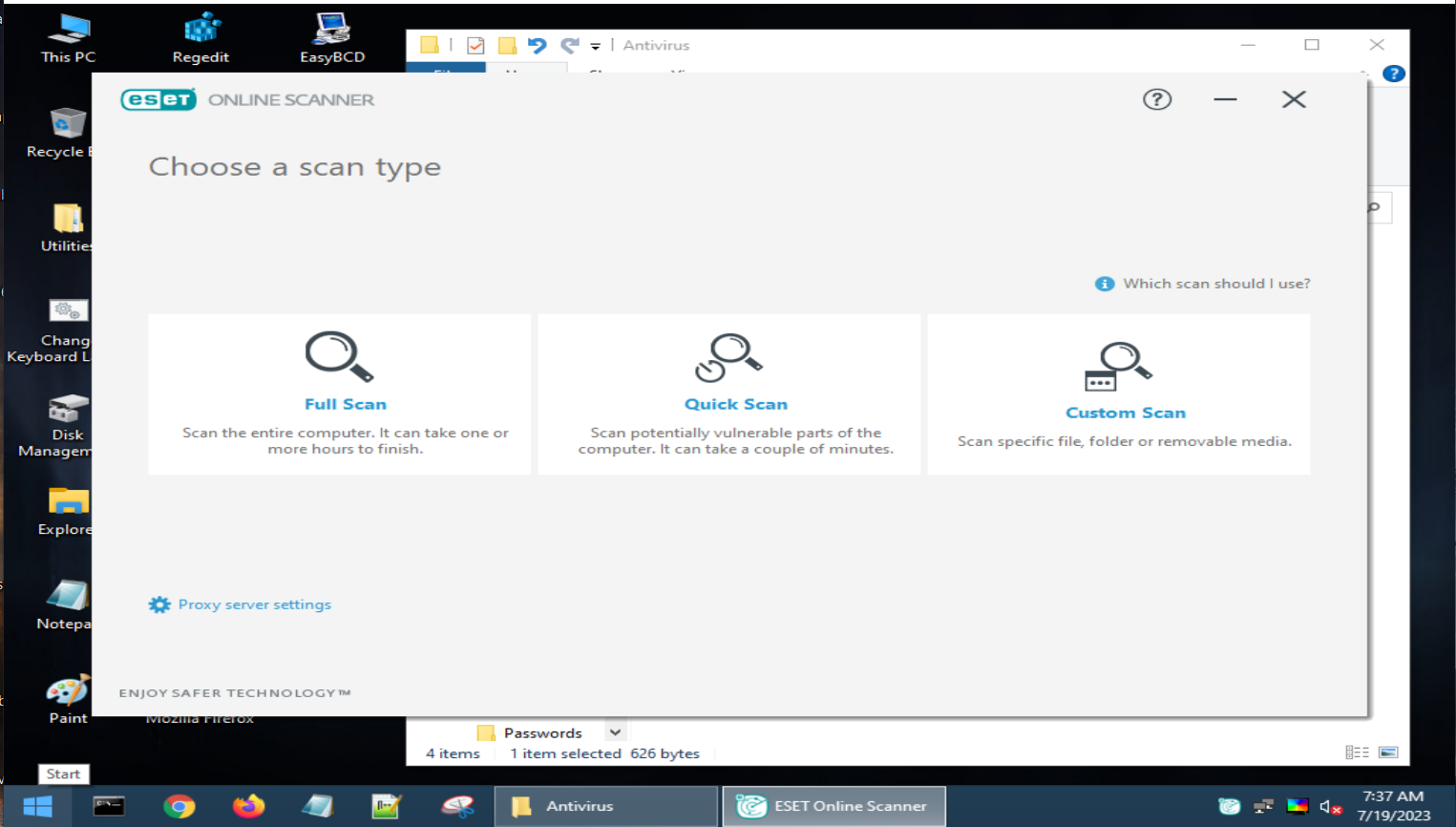Maximize the Antivirus explorer window

pos(1312,45)
